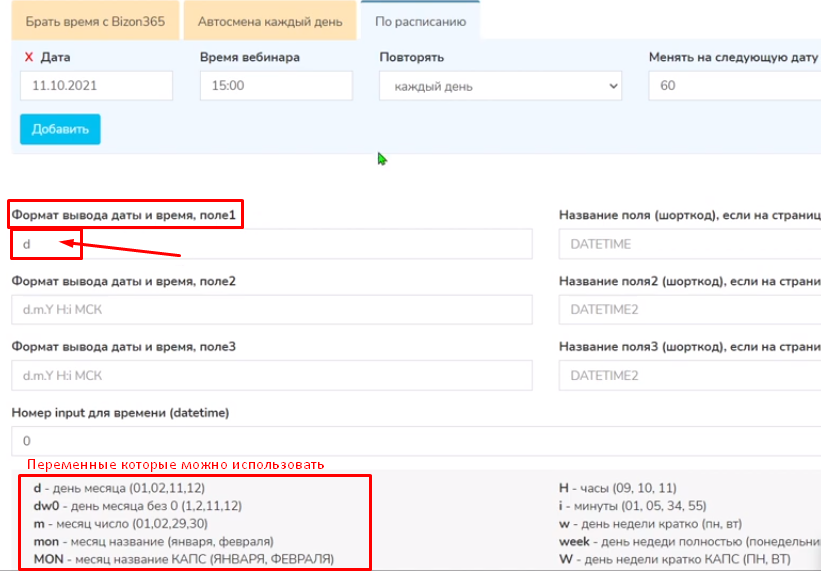Click the Время вебинара label

[x=249, y=57]
